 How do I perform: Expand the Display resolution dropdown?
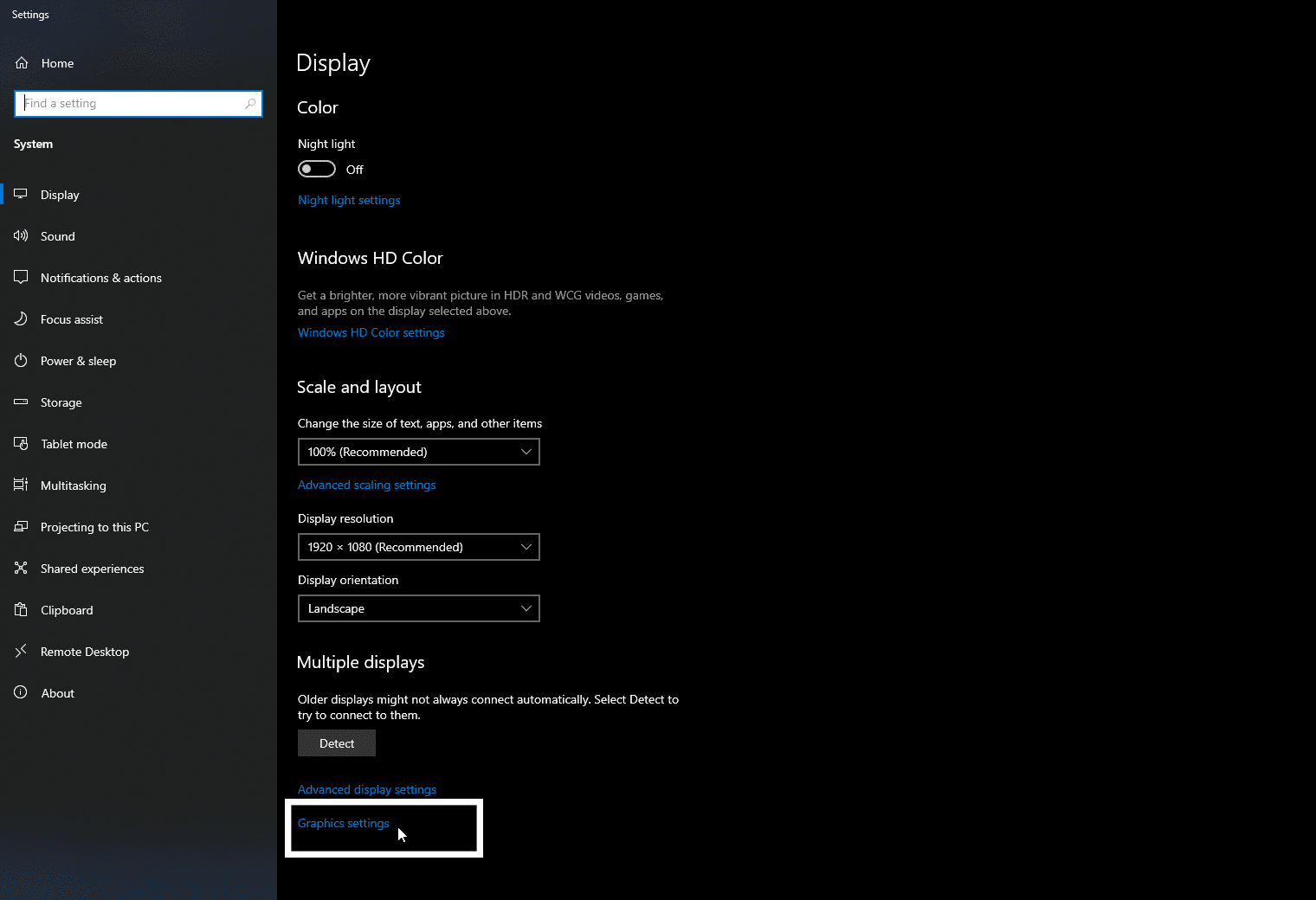pos(418,547)
